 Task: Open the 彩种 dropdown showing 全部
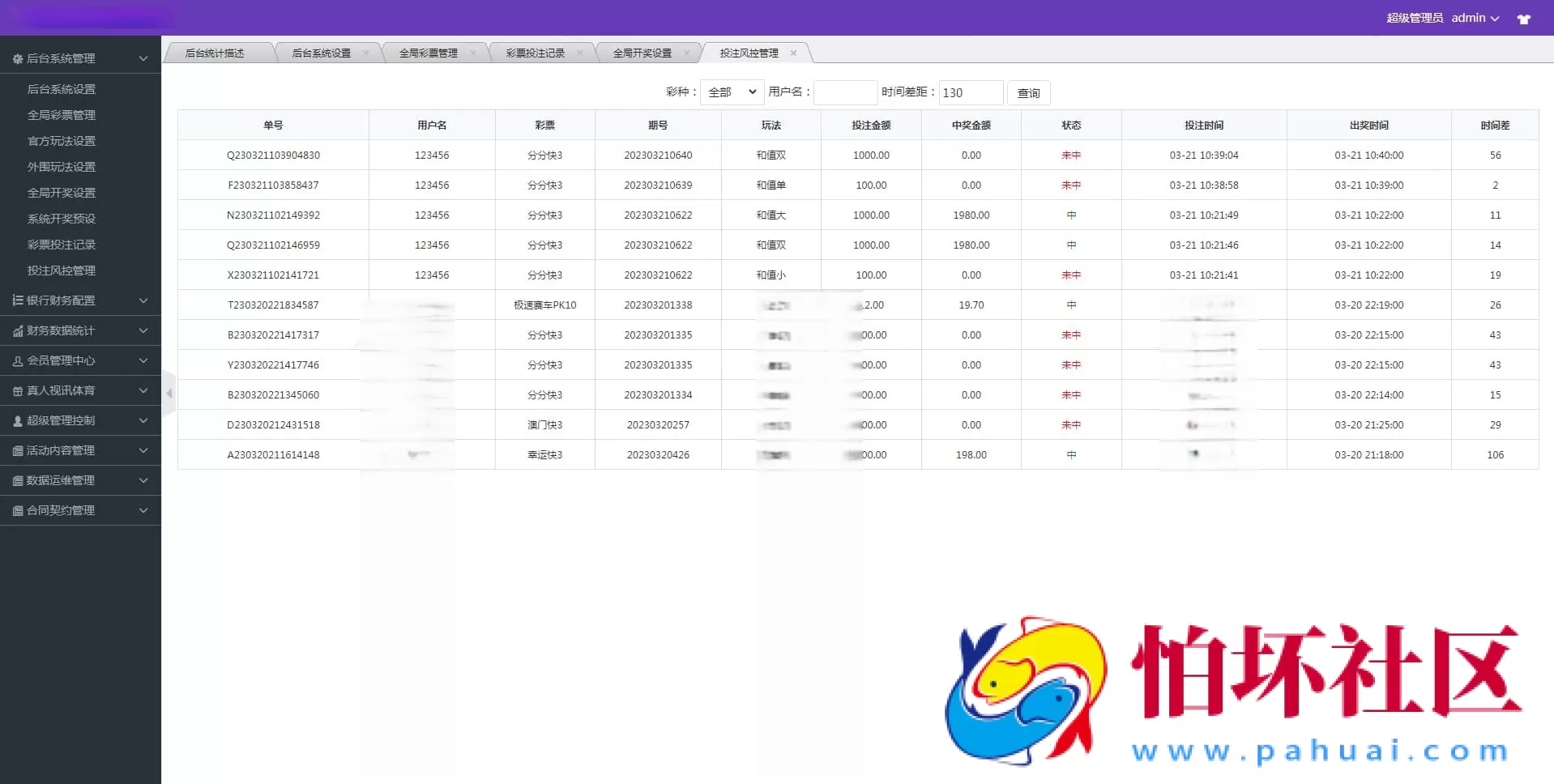point(730,92)
